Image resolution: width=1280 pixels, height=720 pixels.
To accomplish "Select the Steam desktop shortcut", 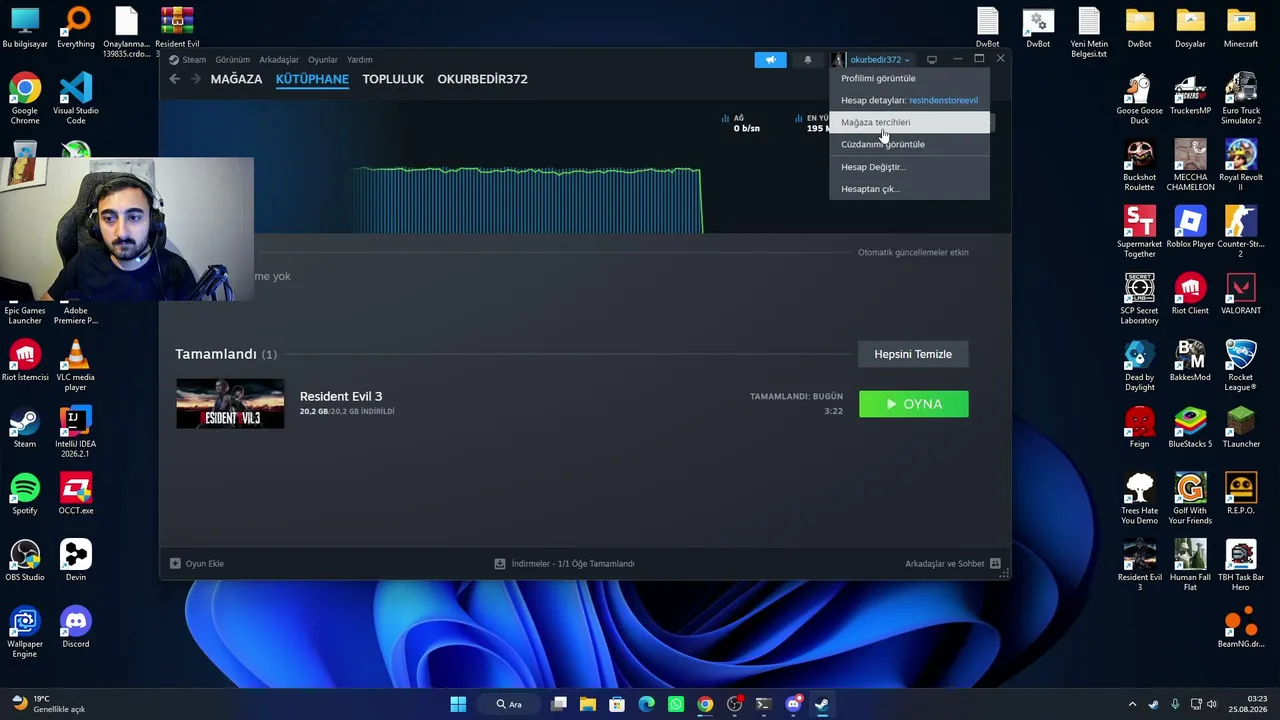I will [25, 429].
